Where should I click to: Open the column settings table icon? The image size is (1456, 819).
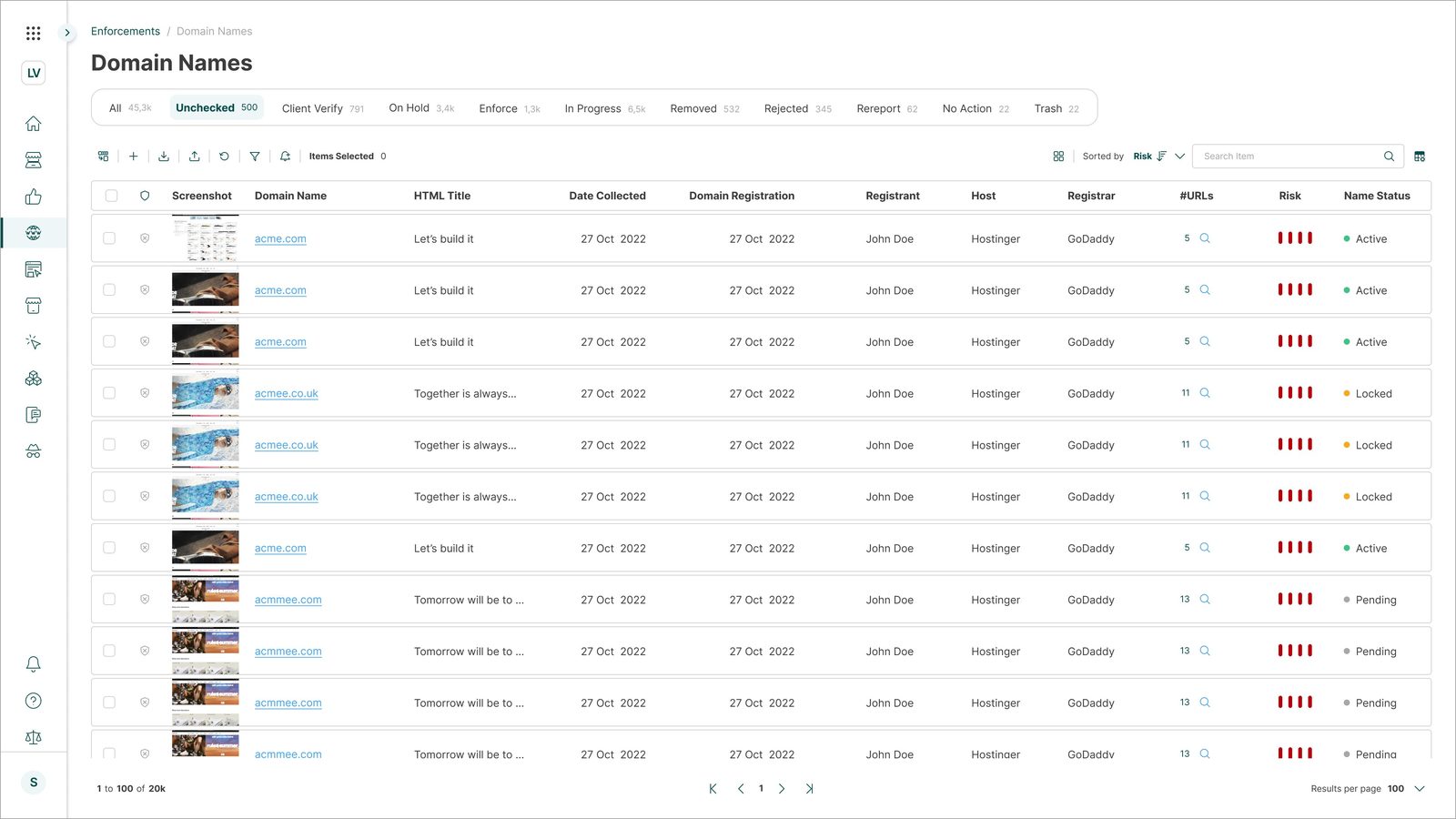1420,157
